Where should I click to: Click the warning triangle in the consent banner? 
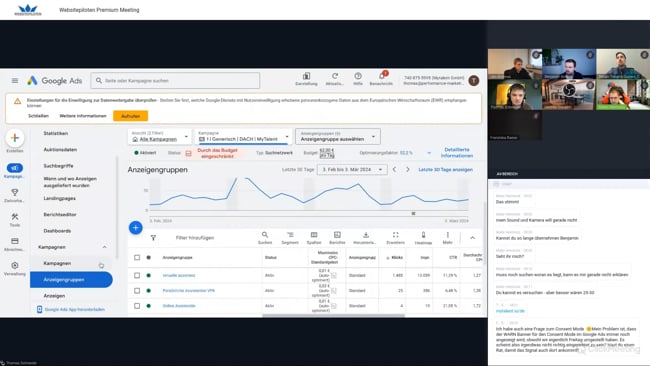(x=17, y=101)
